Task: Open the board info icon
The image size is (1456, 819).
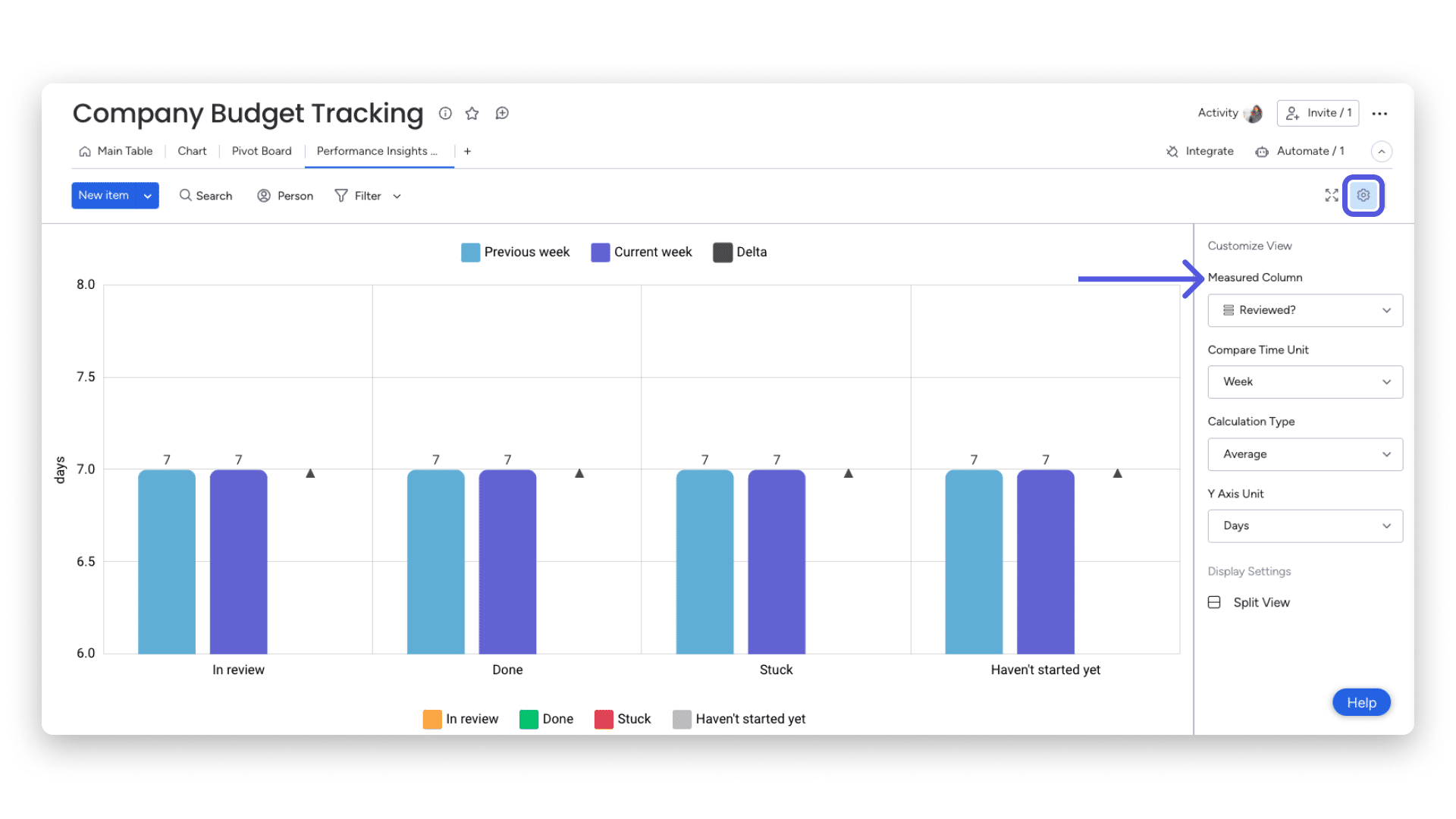Action: pyautogui.click(x=445, y=113)
